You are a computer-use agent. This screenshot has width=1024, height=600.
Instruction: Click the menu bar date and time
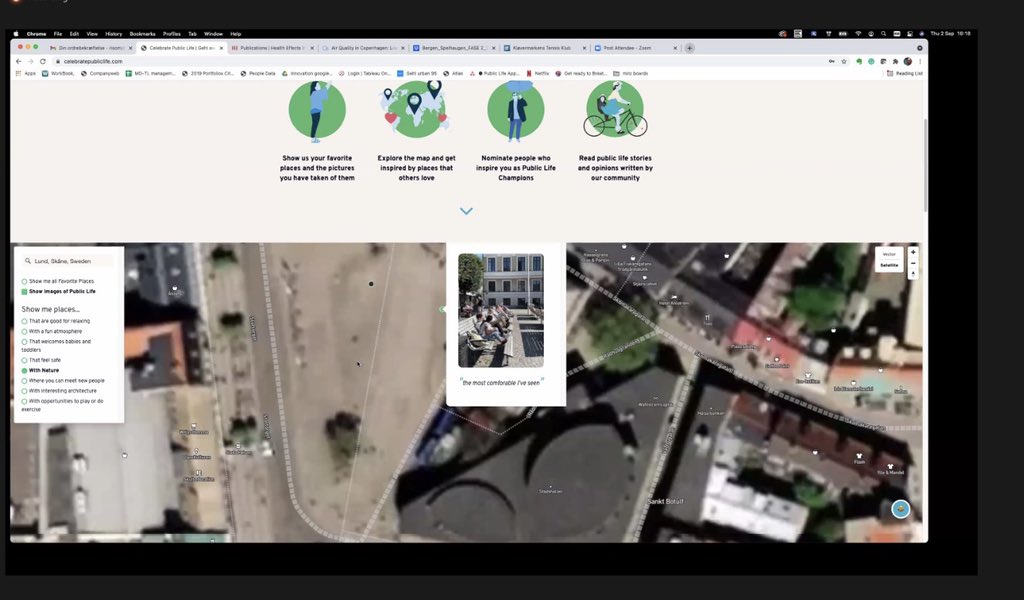click(950, 33)
